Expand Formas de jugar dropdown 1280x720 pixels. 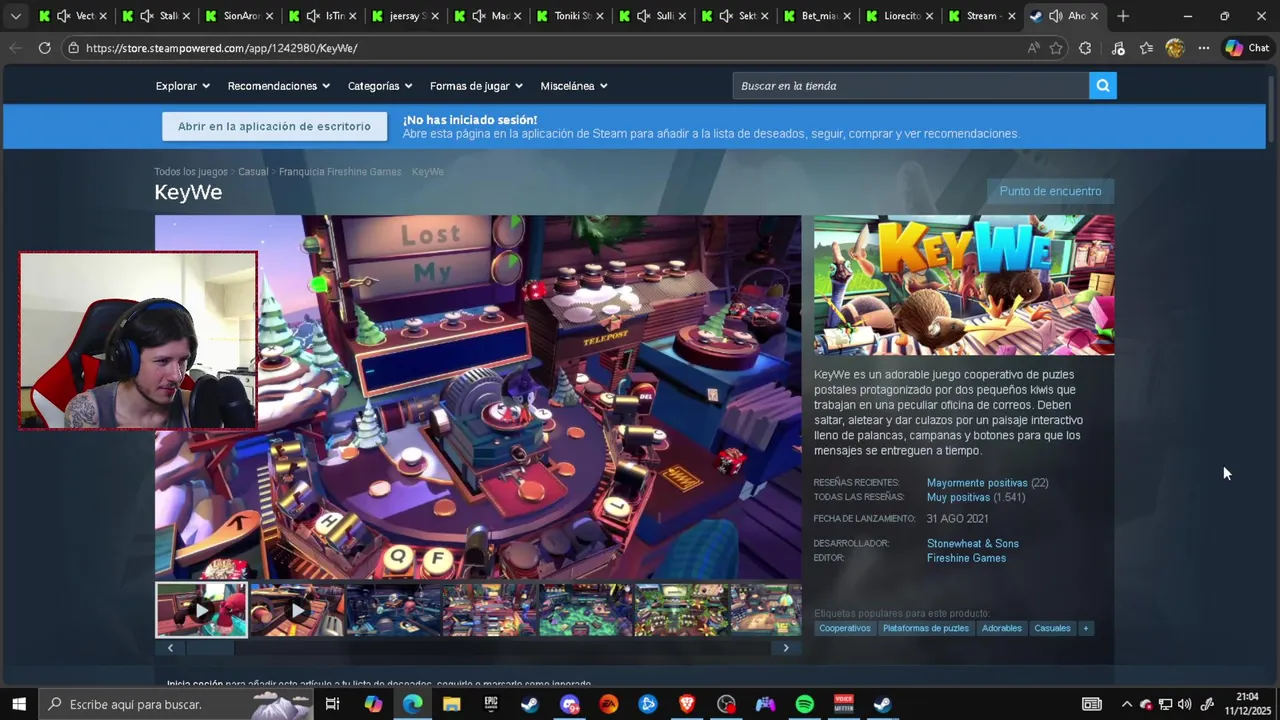pyautogui.click(x=476, y=86)
